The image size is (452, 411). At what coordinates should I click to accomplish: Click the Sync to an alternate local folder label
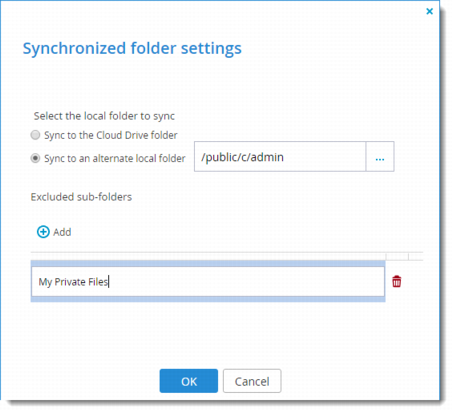pyautogui.click(x=115, y=158)
